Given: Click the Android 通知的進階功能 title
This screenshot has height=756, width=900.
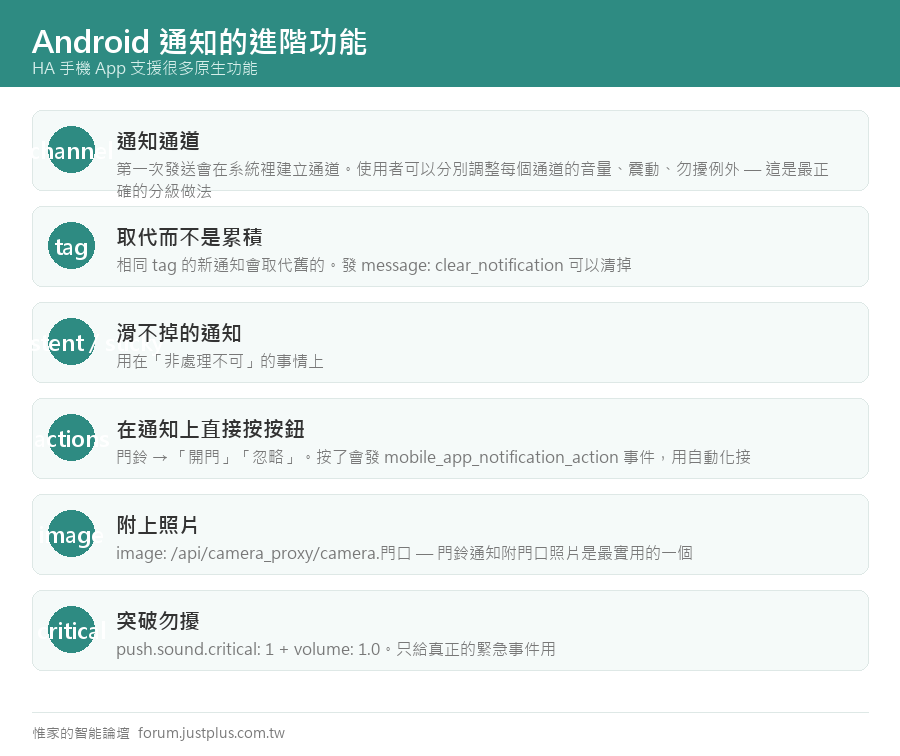Looking at the screenshot, I should pyautogui.click(x=199, y=41).
